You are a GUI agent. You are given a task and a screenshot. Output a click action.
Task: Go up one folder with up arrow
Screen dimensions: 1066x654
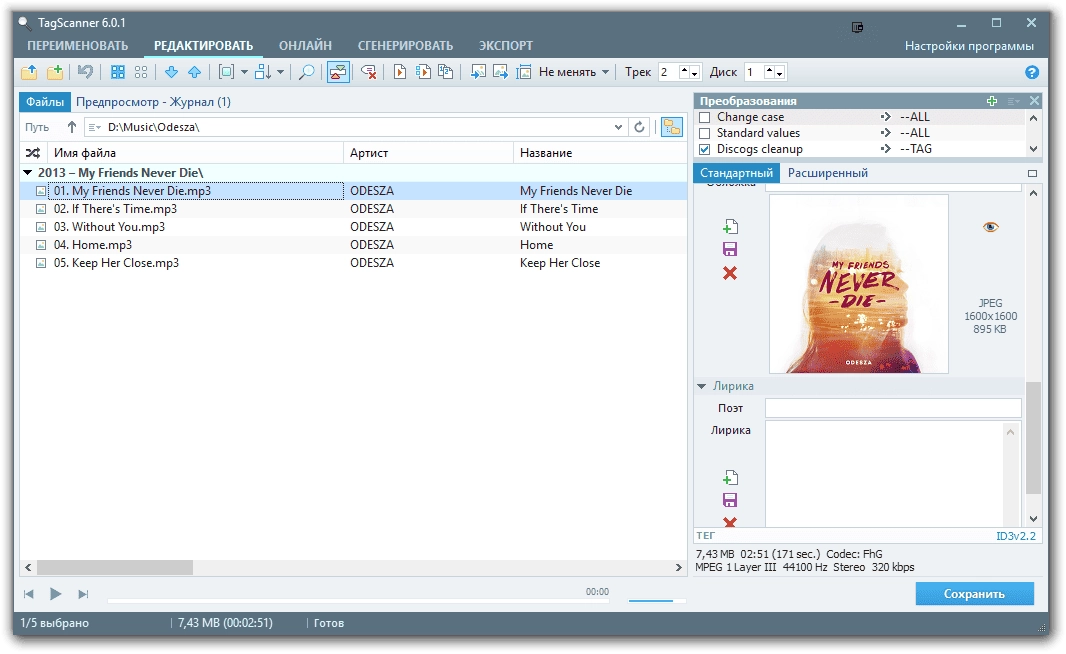coord(71,127)
